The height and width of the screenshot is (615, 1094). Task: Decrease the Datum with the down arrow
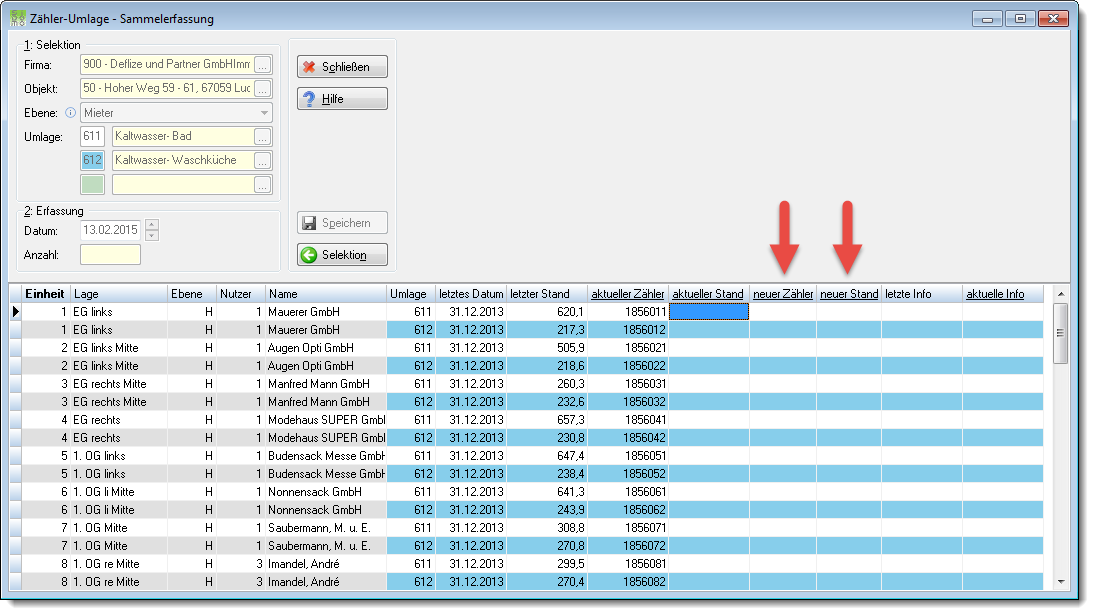click(152, 235)
